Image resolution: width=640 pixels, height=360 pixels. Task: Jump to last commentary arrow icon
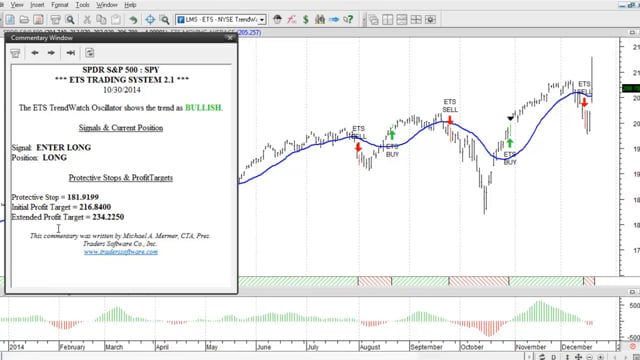pos(71,53)
